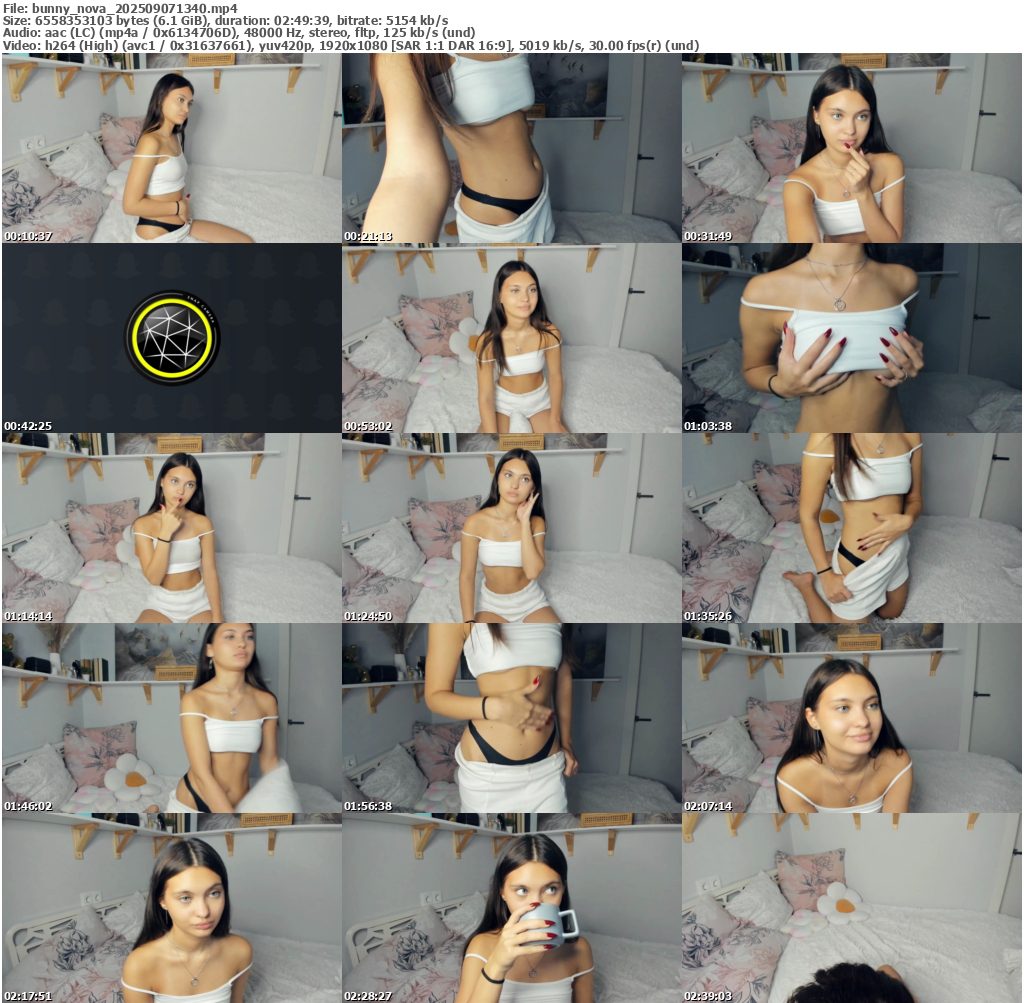Open the thumbnail stamped 00:10:37

172,148
